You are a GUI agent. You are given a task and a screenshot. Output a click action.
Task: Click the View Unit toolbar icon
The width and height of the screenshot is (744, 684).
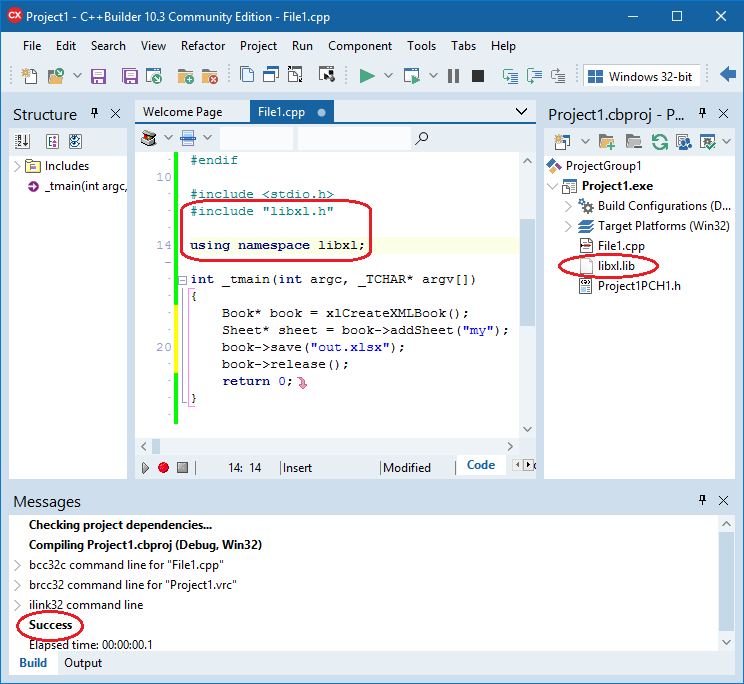tap(247, 75)
